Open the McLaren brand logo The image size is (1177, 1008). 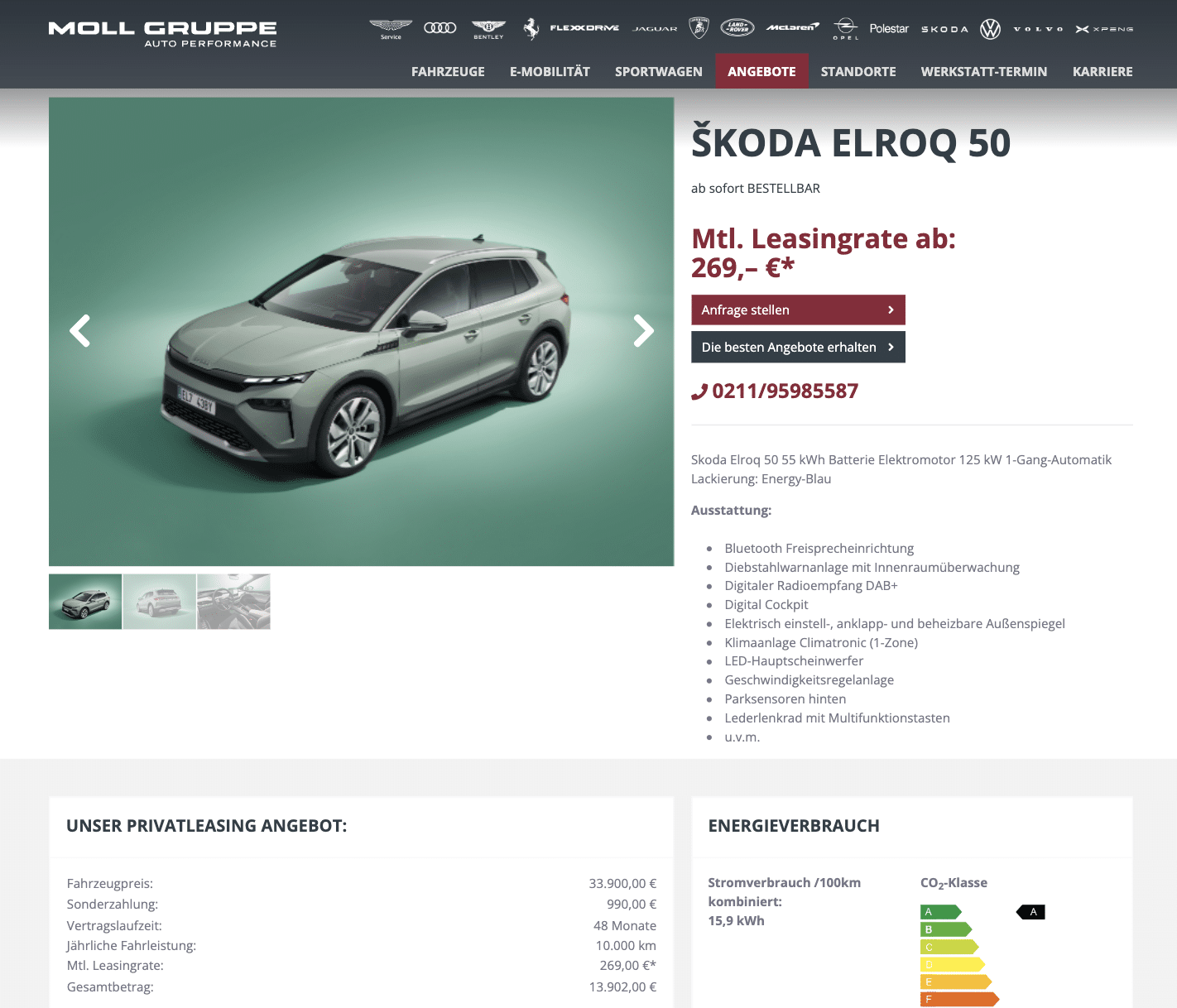click(x=793, y=28)
